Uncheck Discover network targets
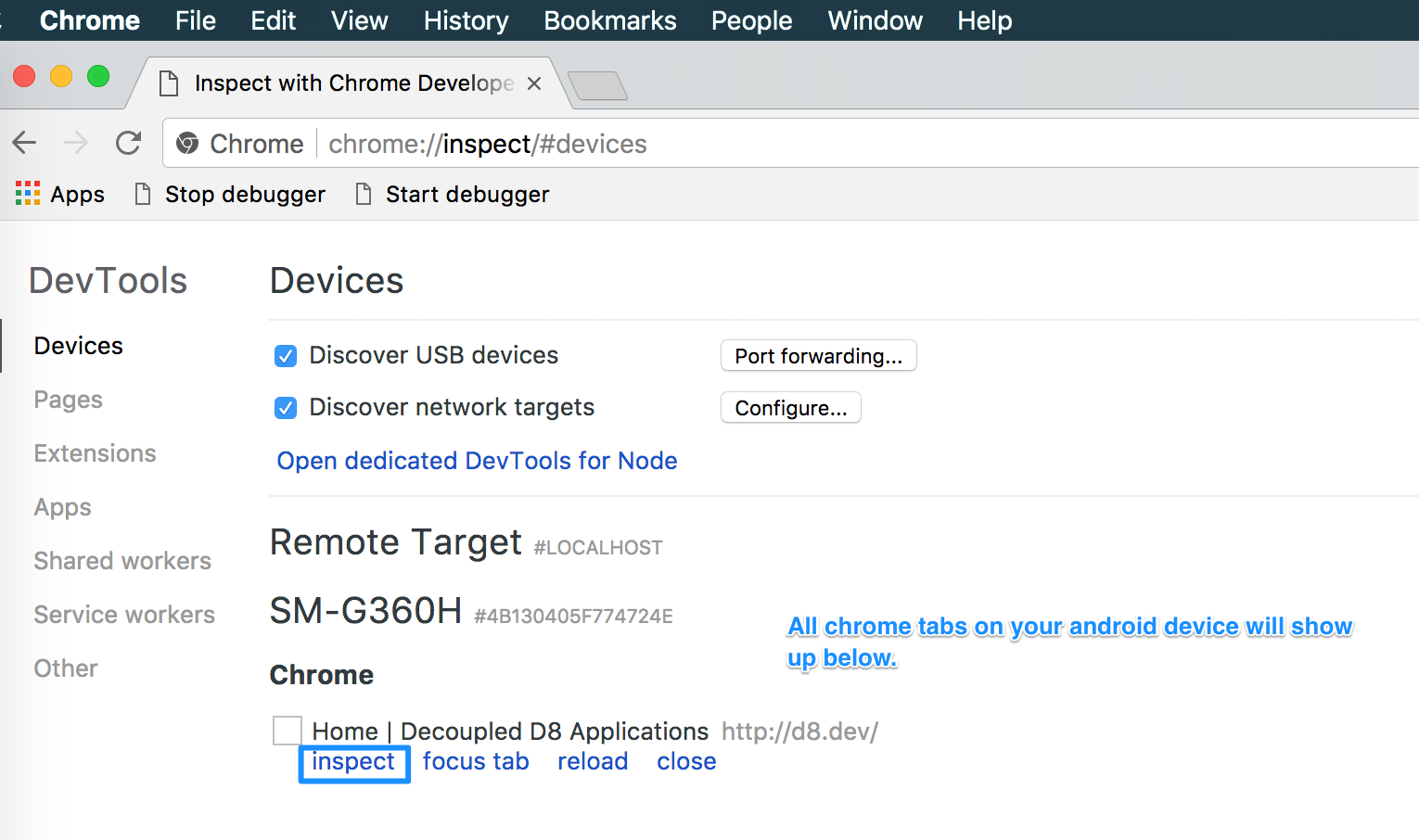 (286, 408)
